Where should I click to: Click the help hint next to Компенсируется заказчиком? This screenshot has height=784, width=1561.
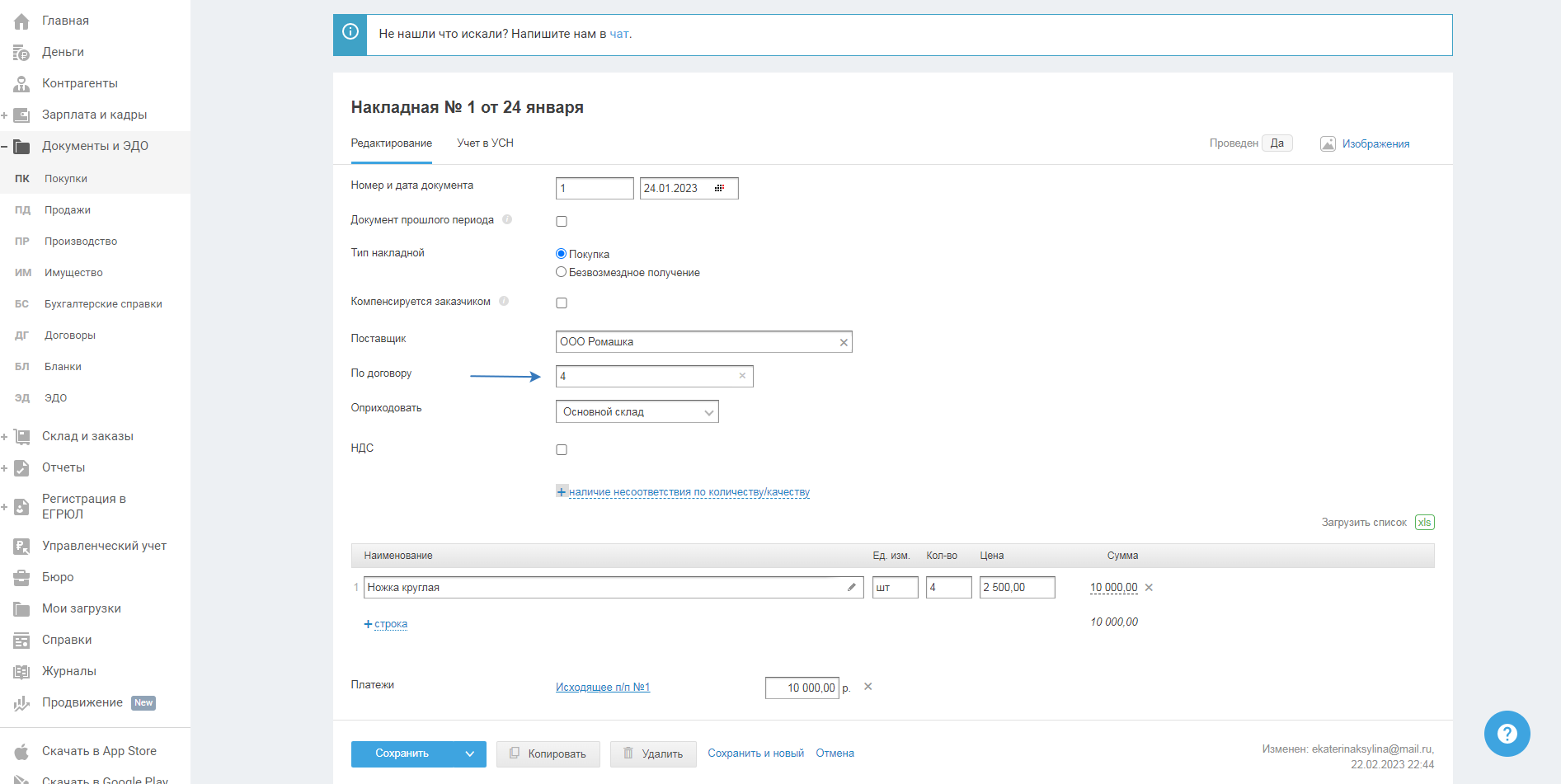tap(504, 301)
